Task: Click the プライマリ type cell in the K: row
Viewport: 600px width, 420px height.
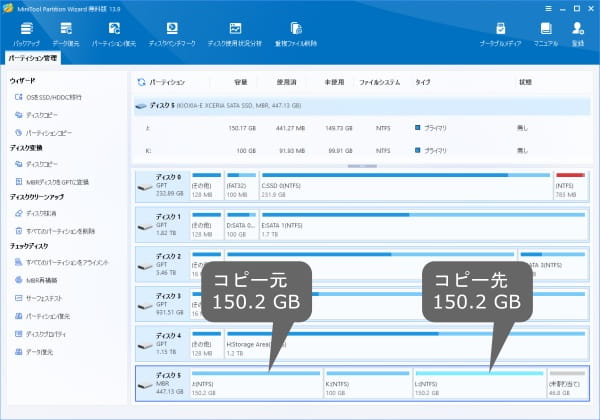Action: click(x=431, y=151)
